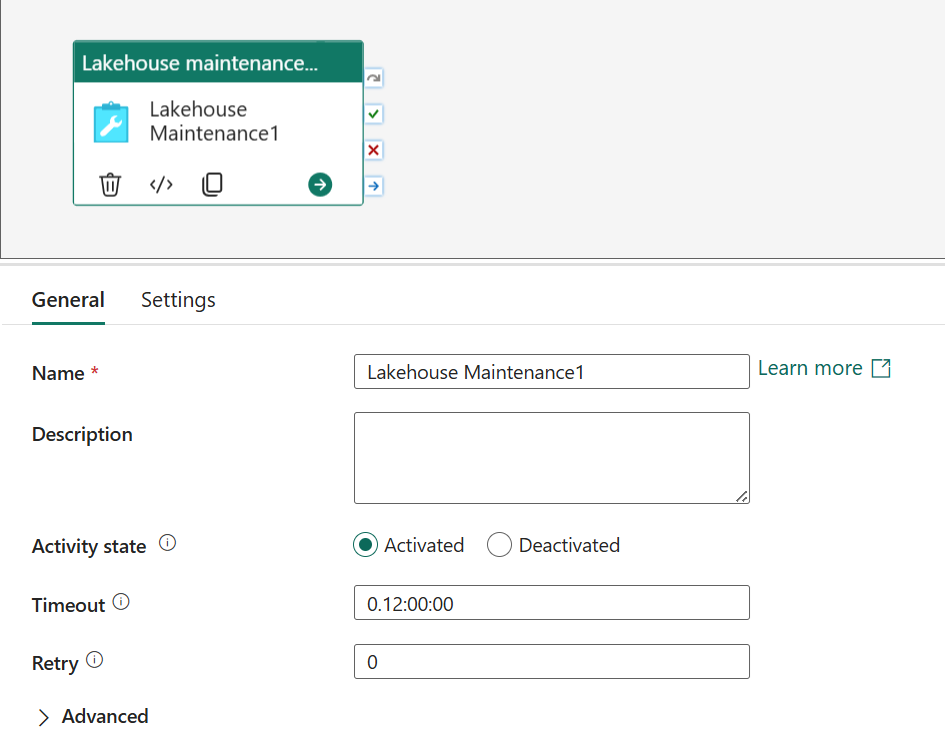Select the On skip connector icon
This screenshot has height=745, width=945.
pyautogui.click(x=374, y=78)
